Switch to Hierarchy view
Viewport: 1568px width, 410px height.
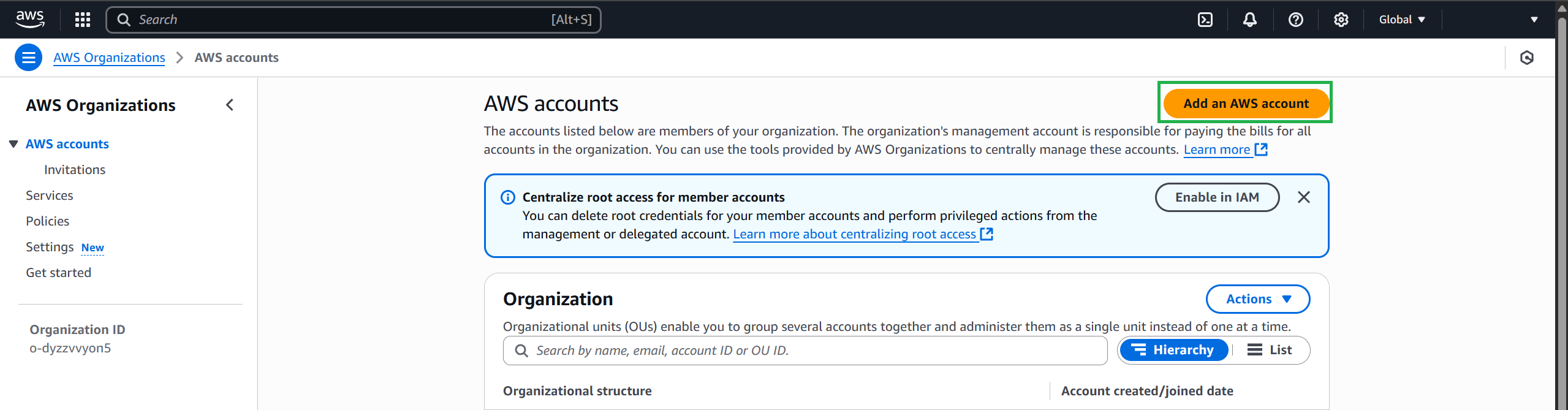[x=1173, y=350]
